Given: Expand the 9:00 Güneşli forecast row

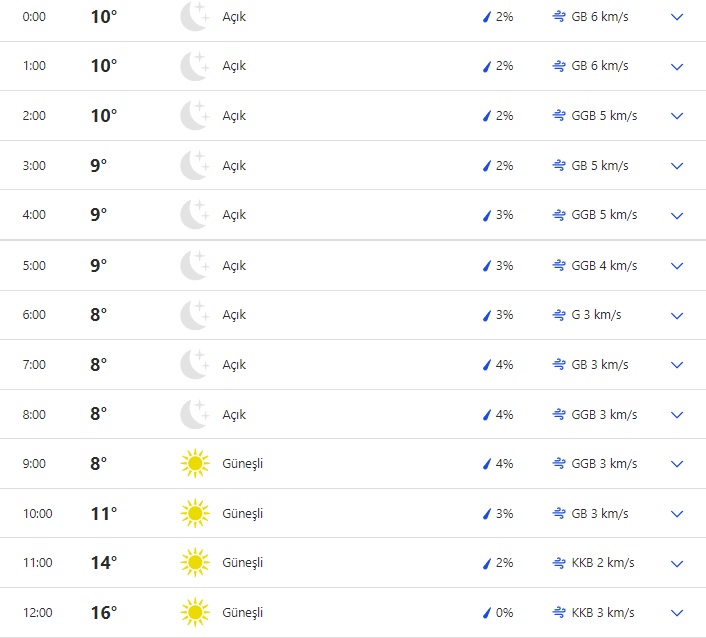Looking at the screenshot, I should [677, 465].
